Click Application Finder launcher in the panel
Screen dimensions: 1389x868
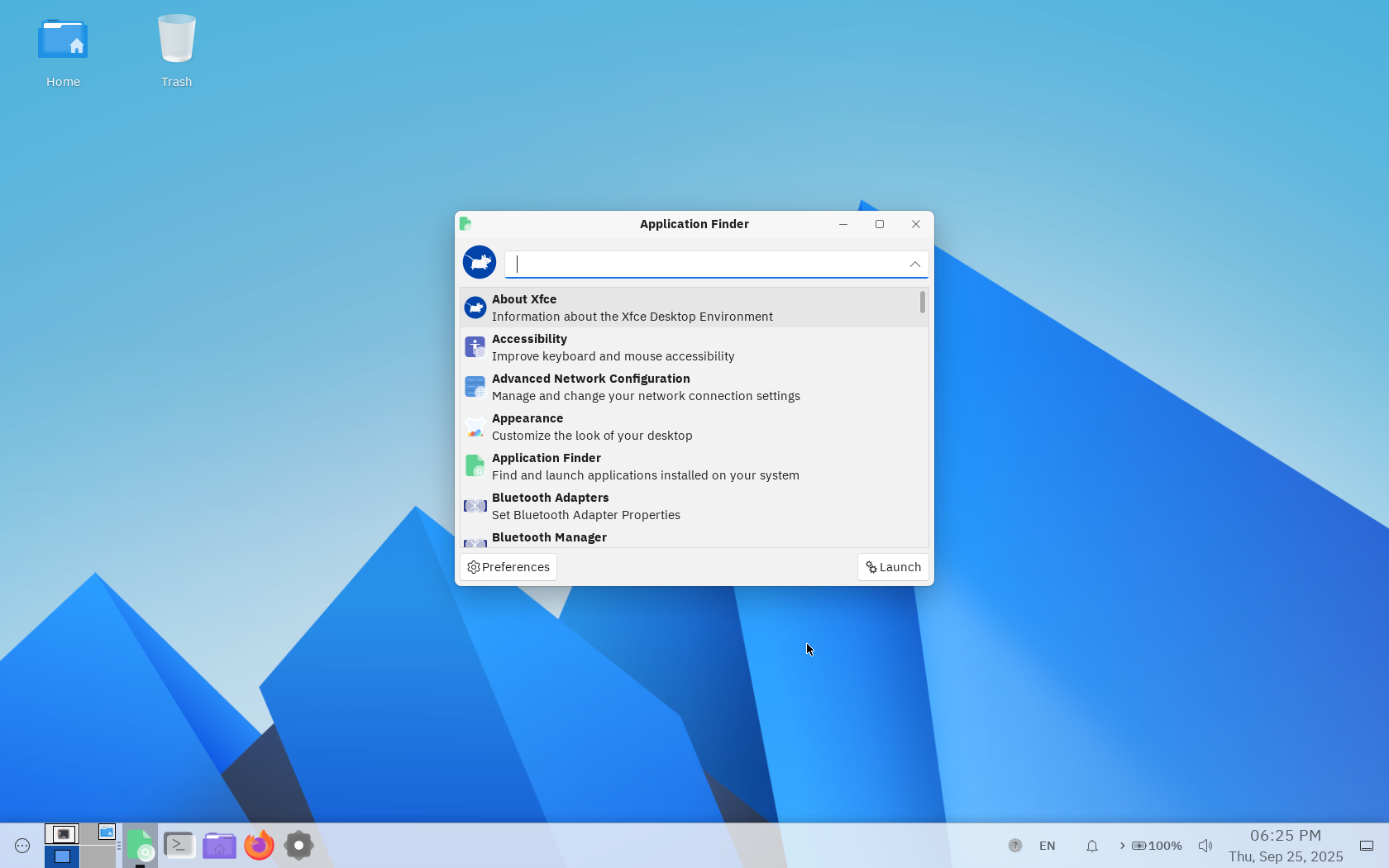click(x=140, y=846)
